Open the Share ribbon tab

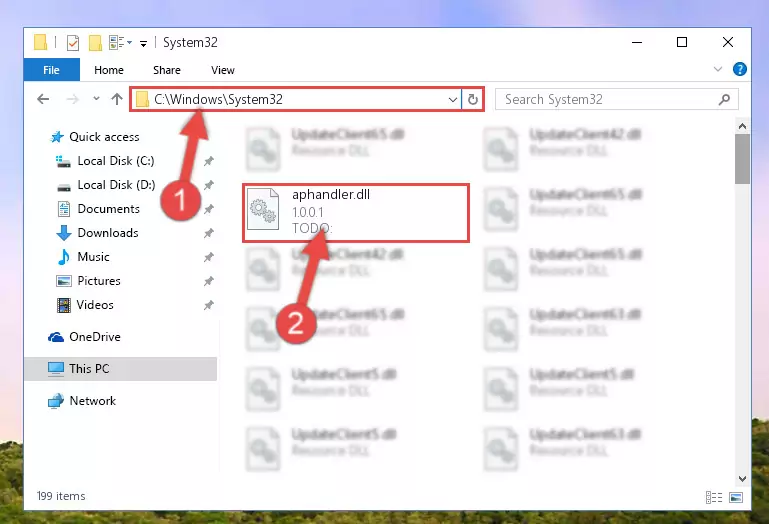(167, 70)
